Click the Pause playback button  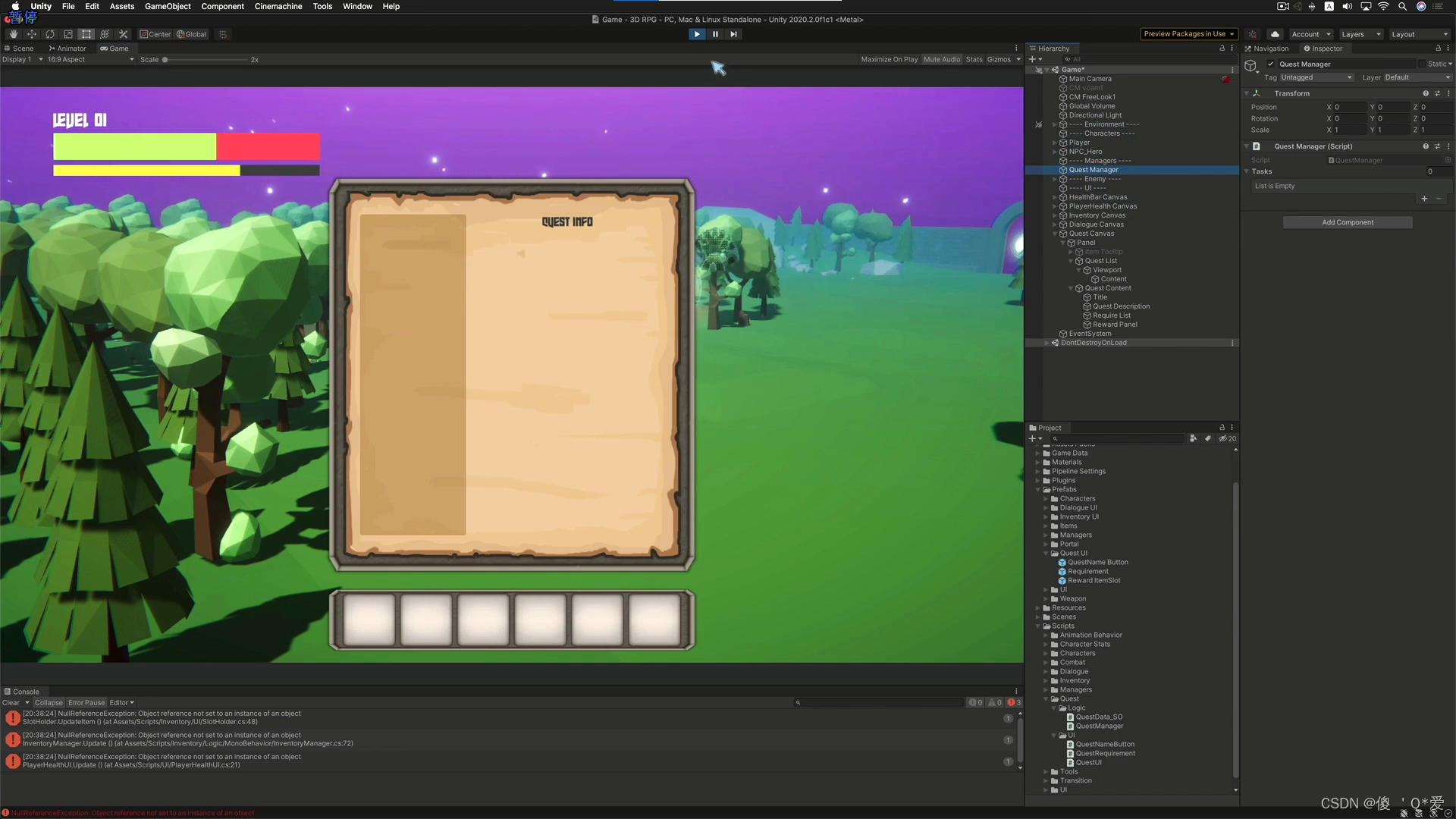click(x=715, y=34)
